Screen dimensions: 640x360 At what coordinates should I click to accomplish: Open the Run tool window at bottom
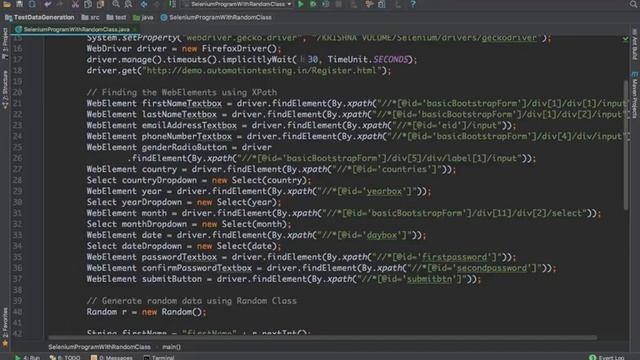click(27, 357)
